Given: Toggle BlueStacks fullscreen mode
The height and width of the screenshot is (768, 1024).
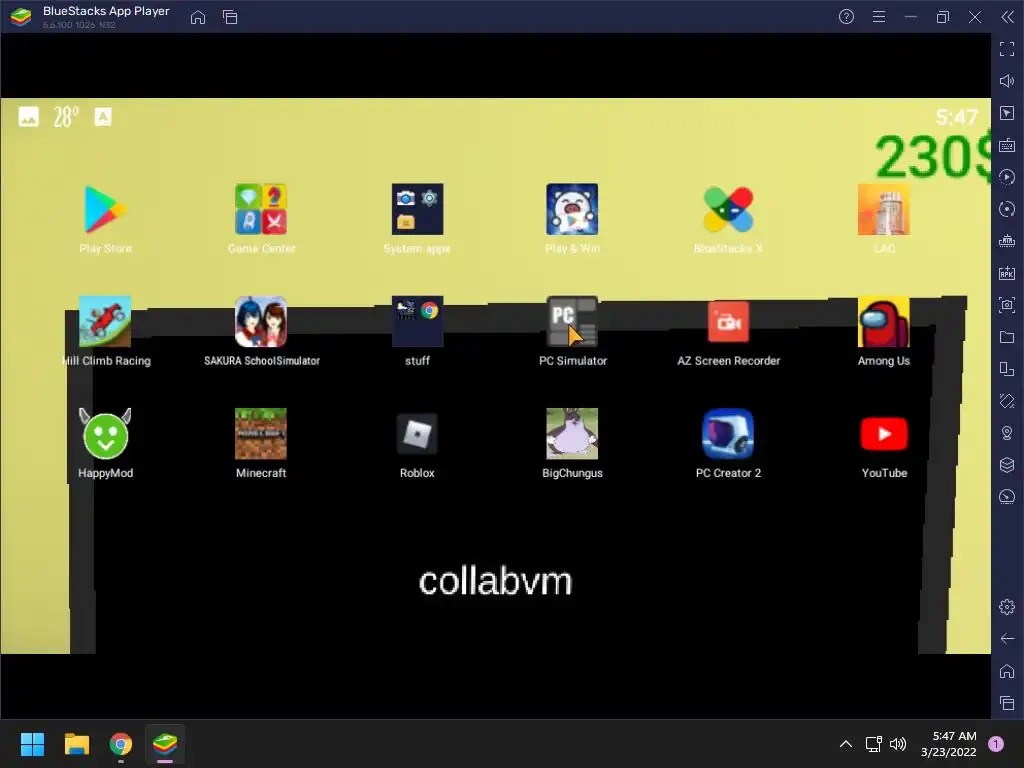Looking at the screenshot, I should 1007,49.
